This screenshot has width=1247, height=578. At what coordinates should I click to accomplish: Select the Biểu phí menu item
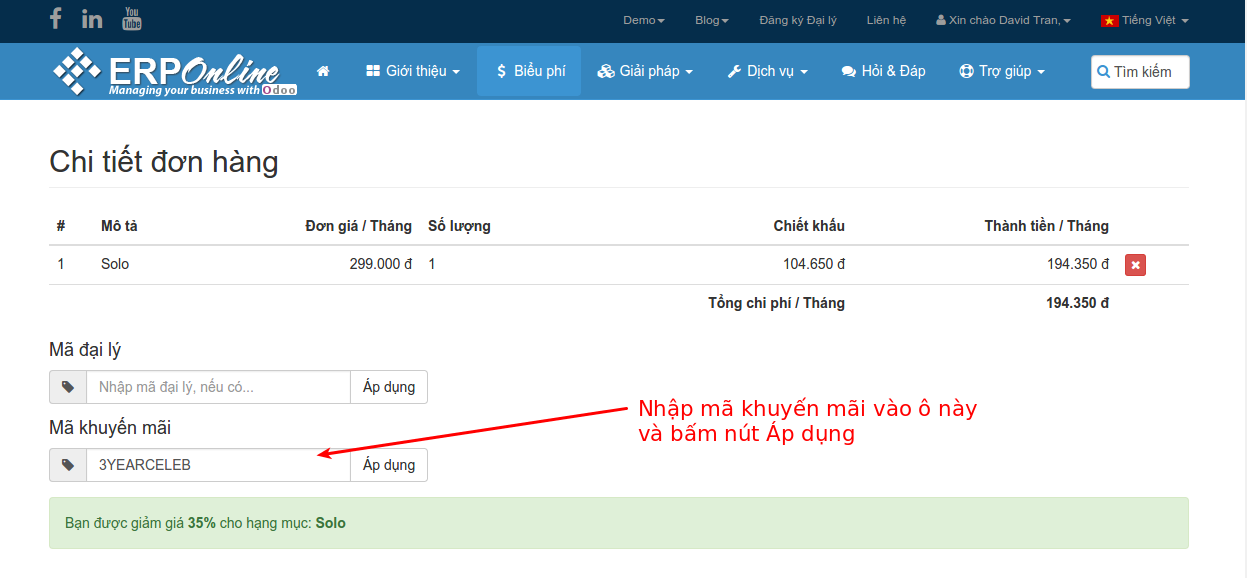point(529,71)
